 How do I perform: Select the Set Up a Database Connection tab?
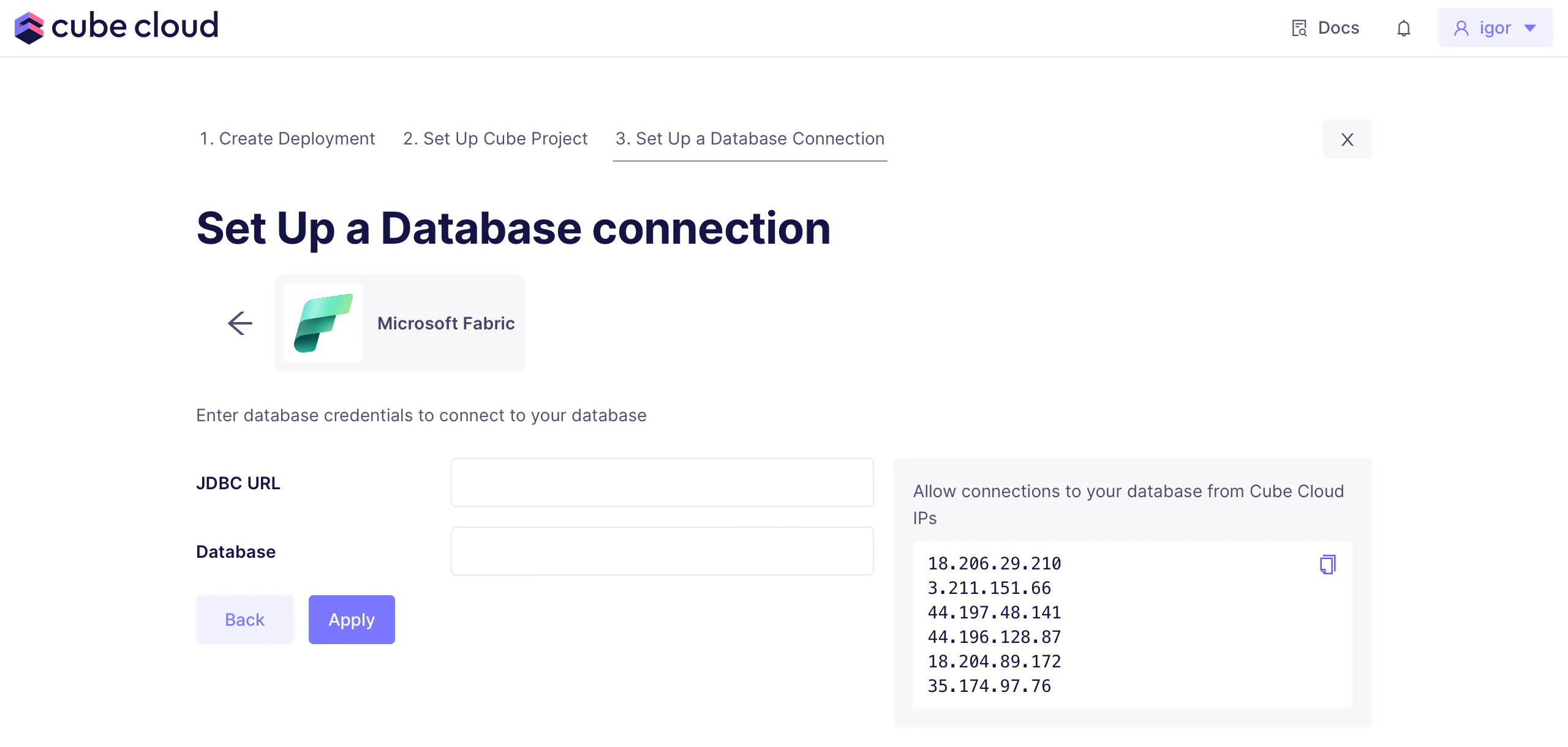point(750,139)
